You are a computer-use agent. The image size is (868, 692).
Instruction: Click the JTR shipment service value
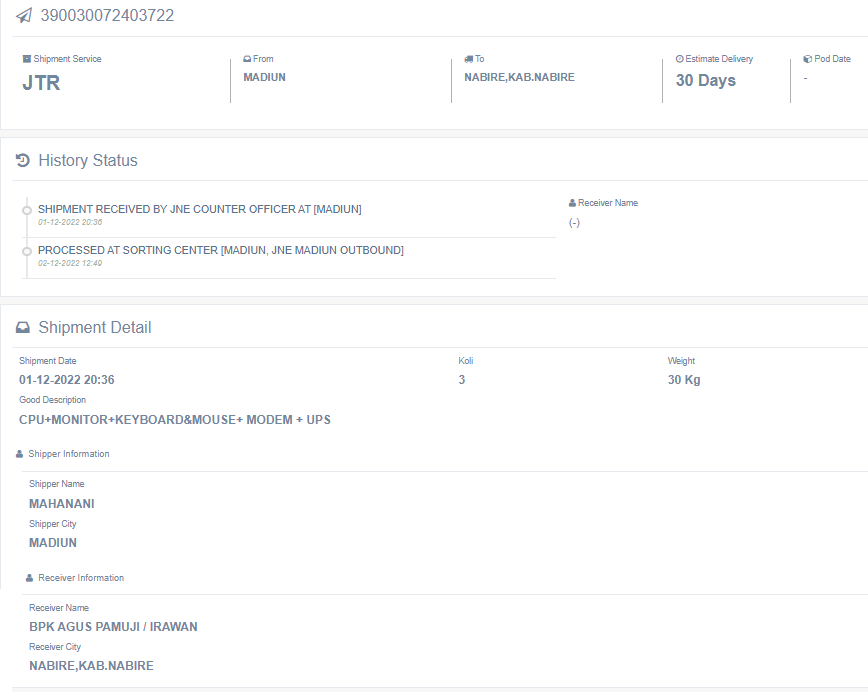(x=41, y=83)
